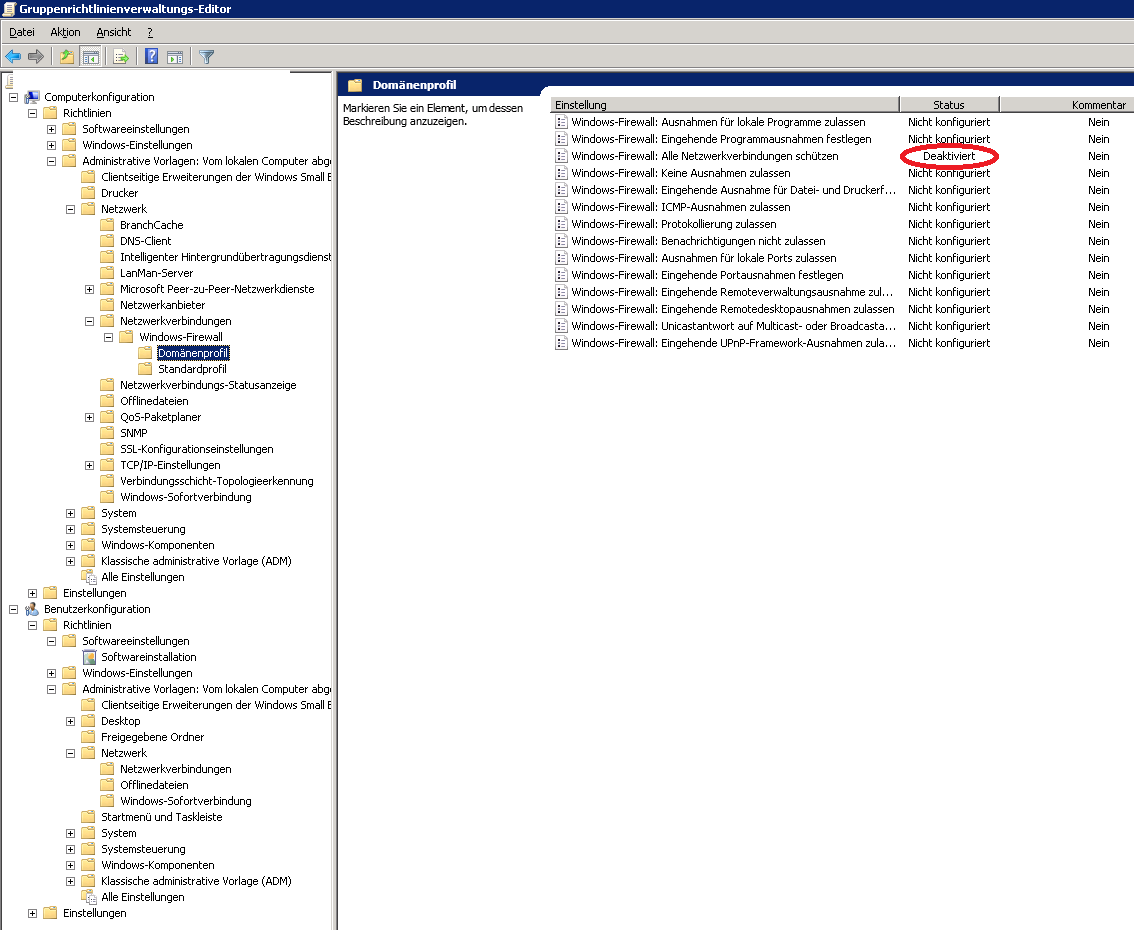Sort by the Status column header
1134x930 pixels.
tap(949, 105)
